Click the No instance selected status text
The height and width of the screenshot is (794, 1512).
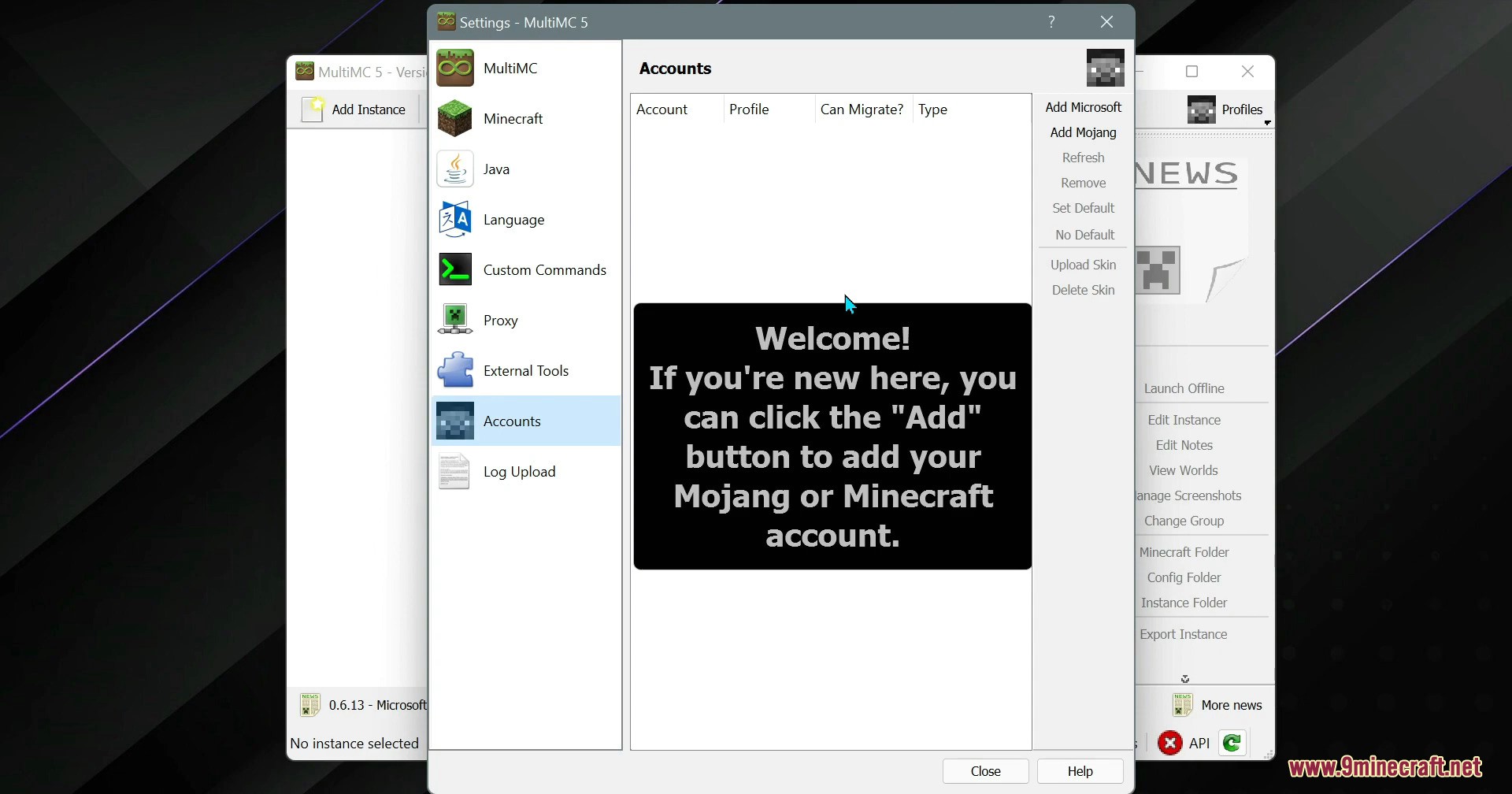click(x=354, y=744)
